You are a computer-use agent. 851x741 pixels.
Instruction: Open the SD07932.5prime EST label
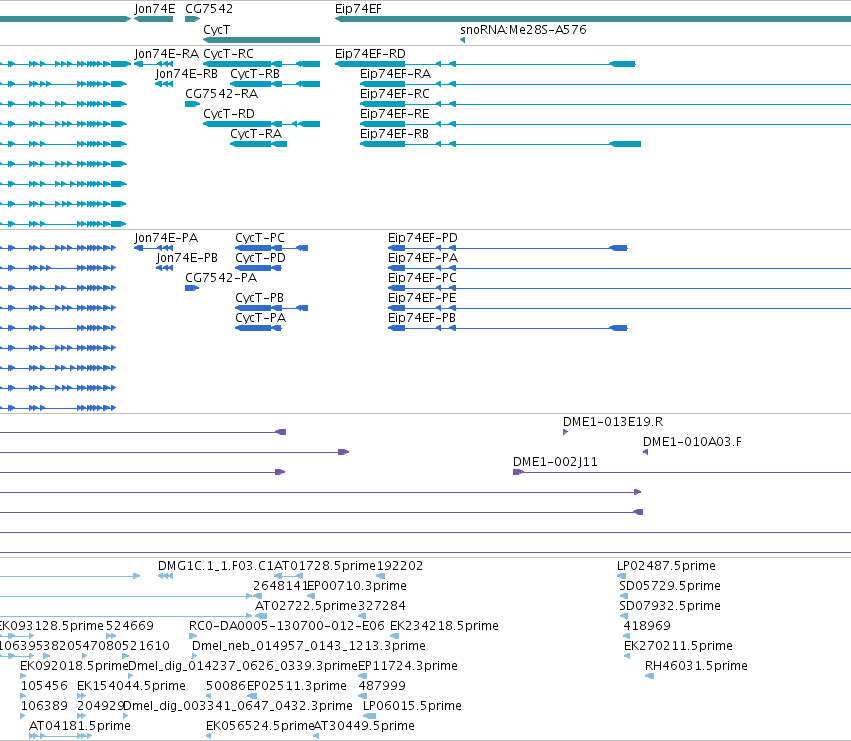pos(670,606)
